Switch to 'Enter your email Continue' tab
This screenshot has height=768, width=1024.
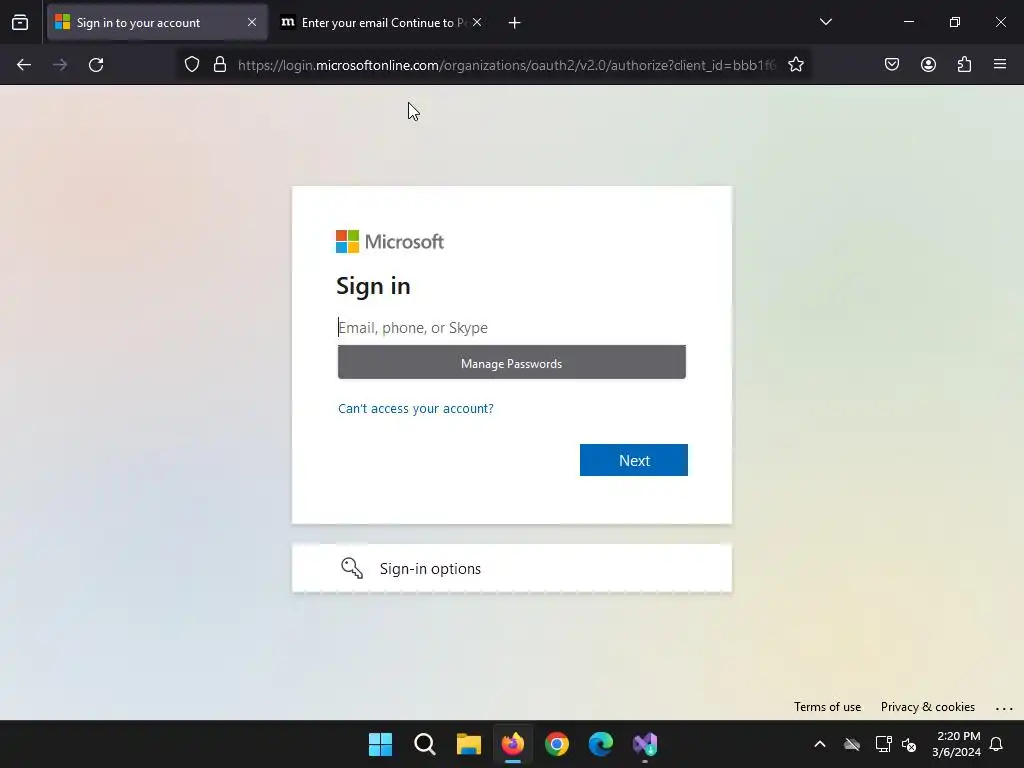(381, 23)
